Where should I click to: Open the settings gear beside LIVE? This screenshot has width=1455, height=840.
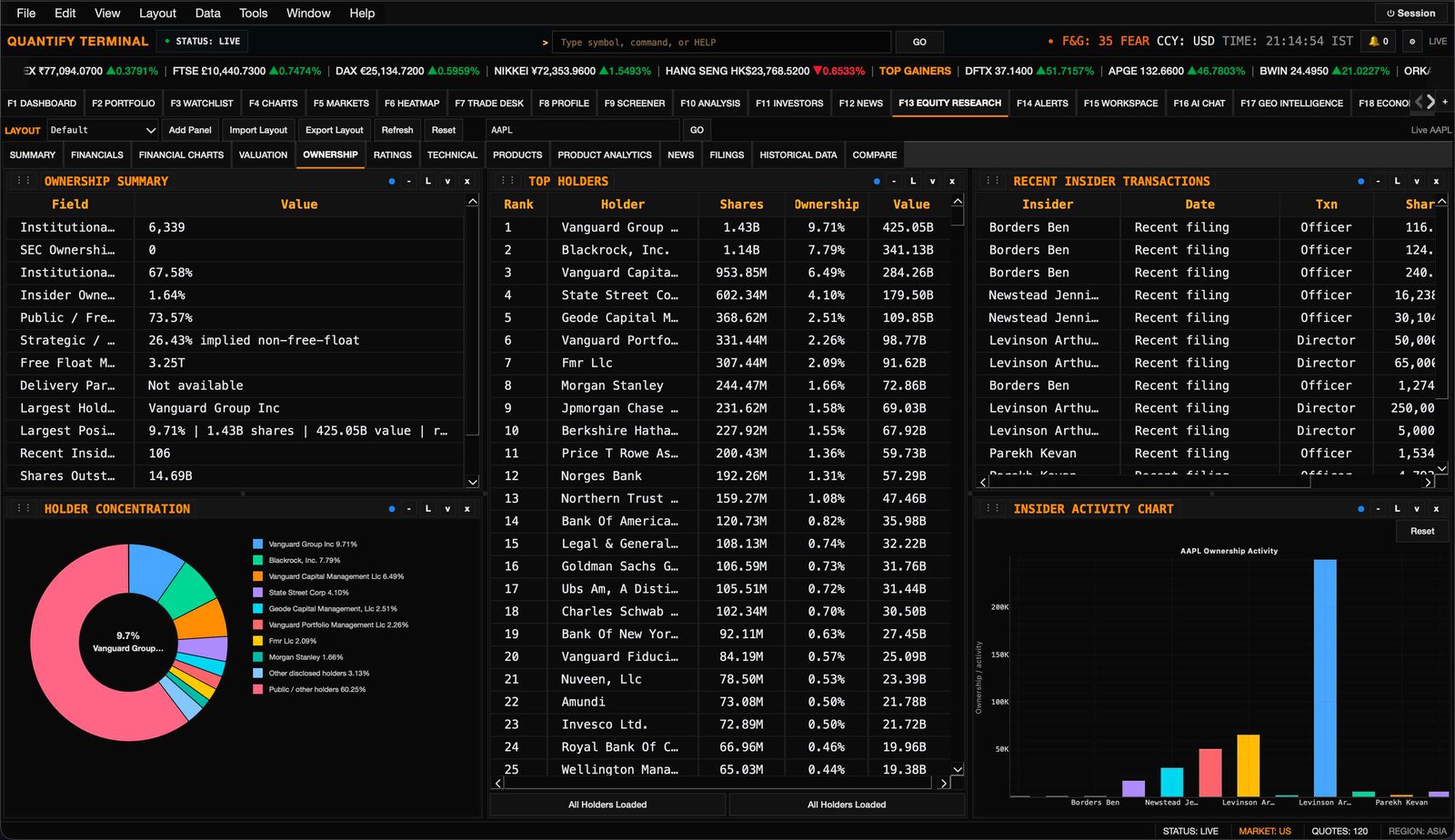click(1412, 41)
